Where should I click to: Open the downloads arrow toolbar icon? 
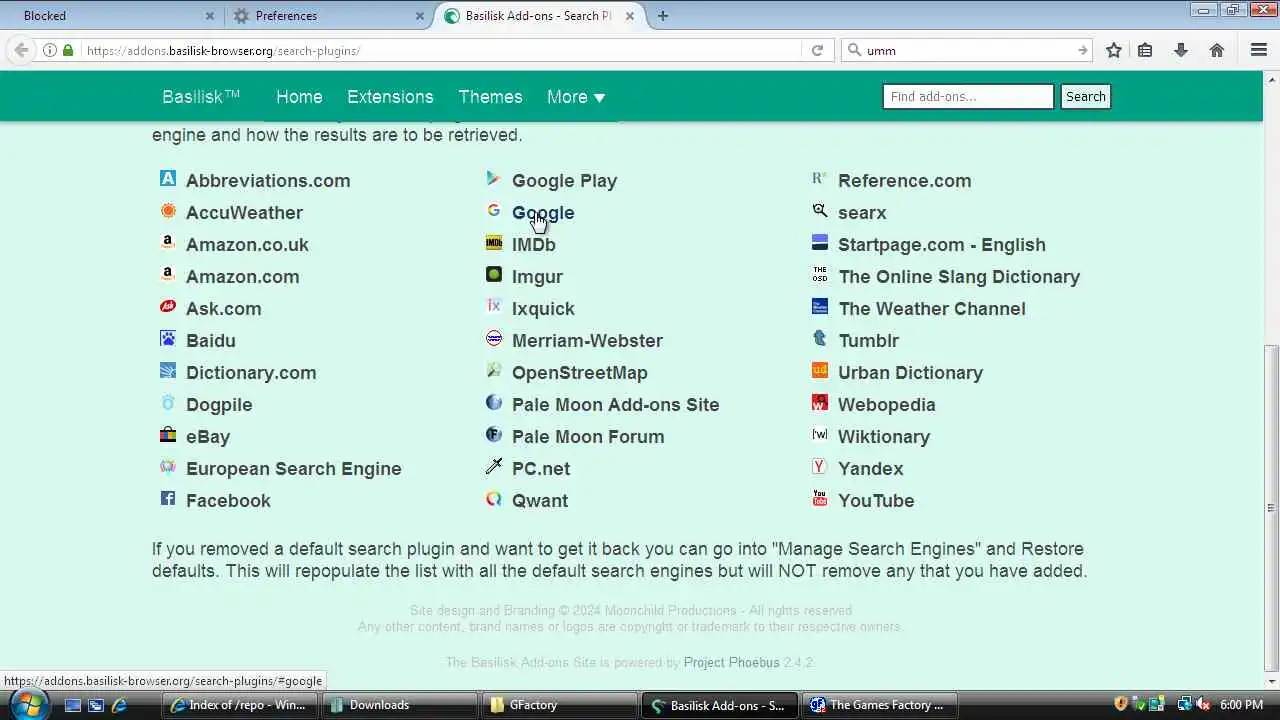tap(1181, 50)
